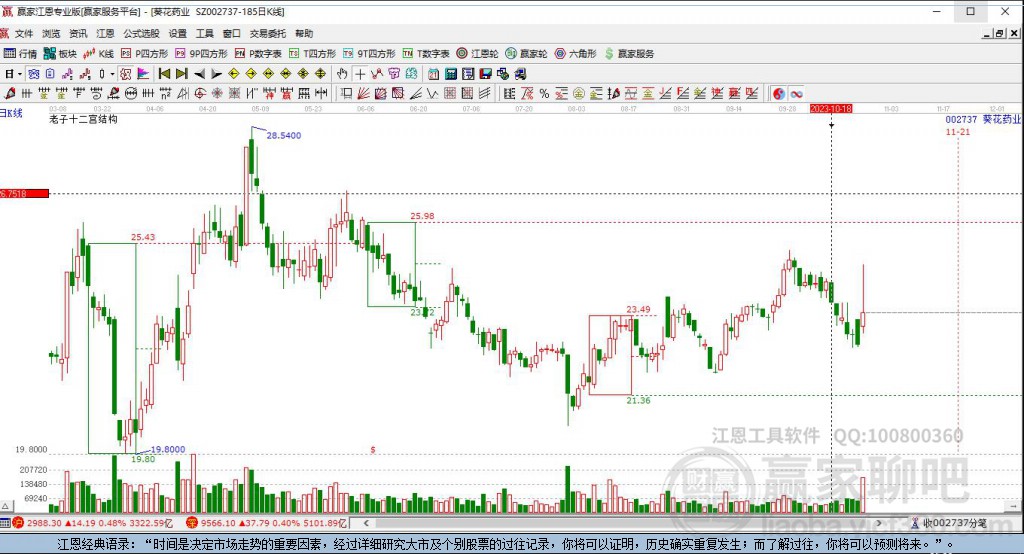This screenshot has height=554, width=1024.
Task: Open the 浏览 menu
Action: point(51,33)
